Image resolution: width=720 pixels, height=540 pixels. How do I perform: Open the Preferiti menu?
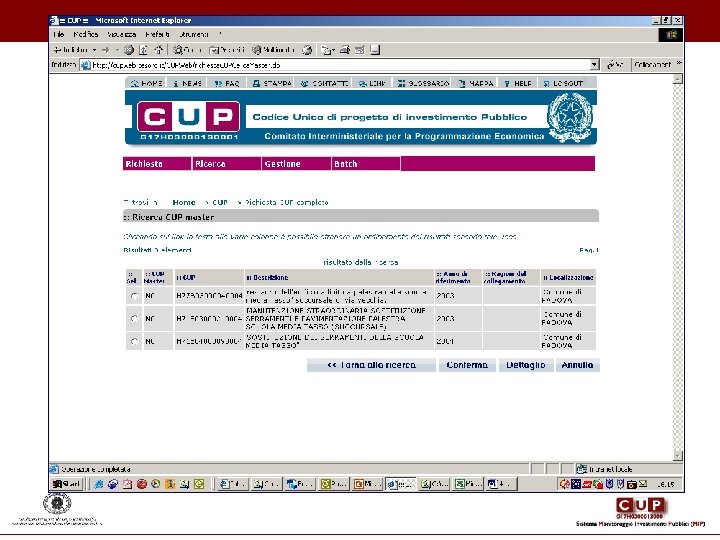[157, 34]
